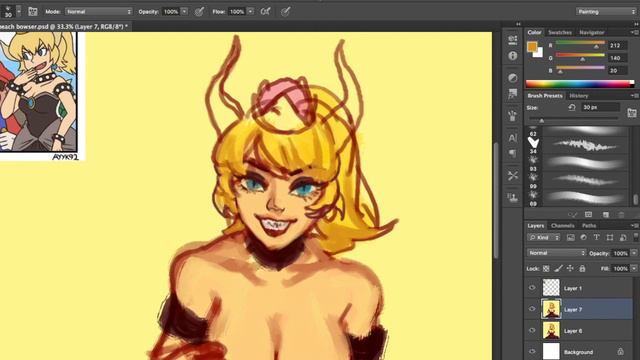640x360 pixels.
Task: Open the Brush panel dock icon
Action: point(513,116)
